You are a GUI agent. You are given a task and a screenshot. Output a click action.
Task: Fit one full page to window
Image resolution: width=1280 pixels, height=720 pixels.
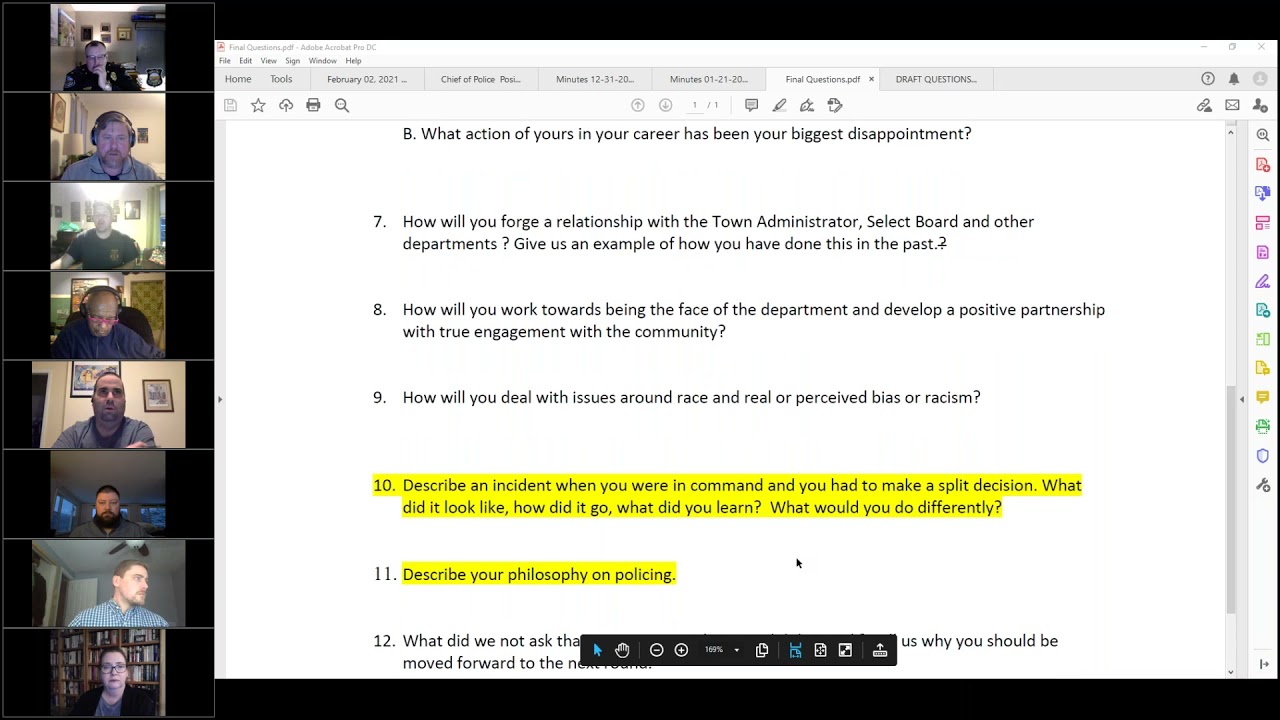820,650
